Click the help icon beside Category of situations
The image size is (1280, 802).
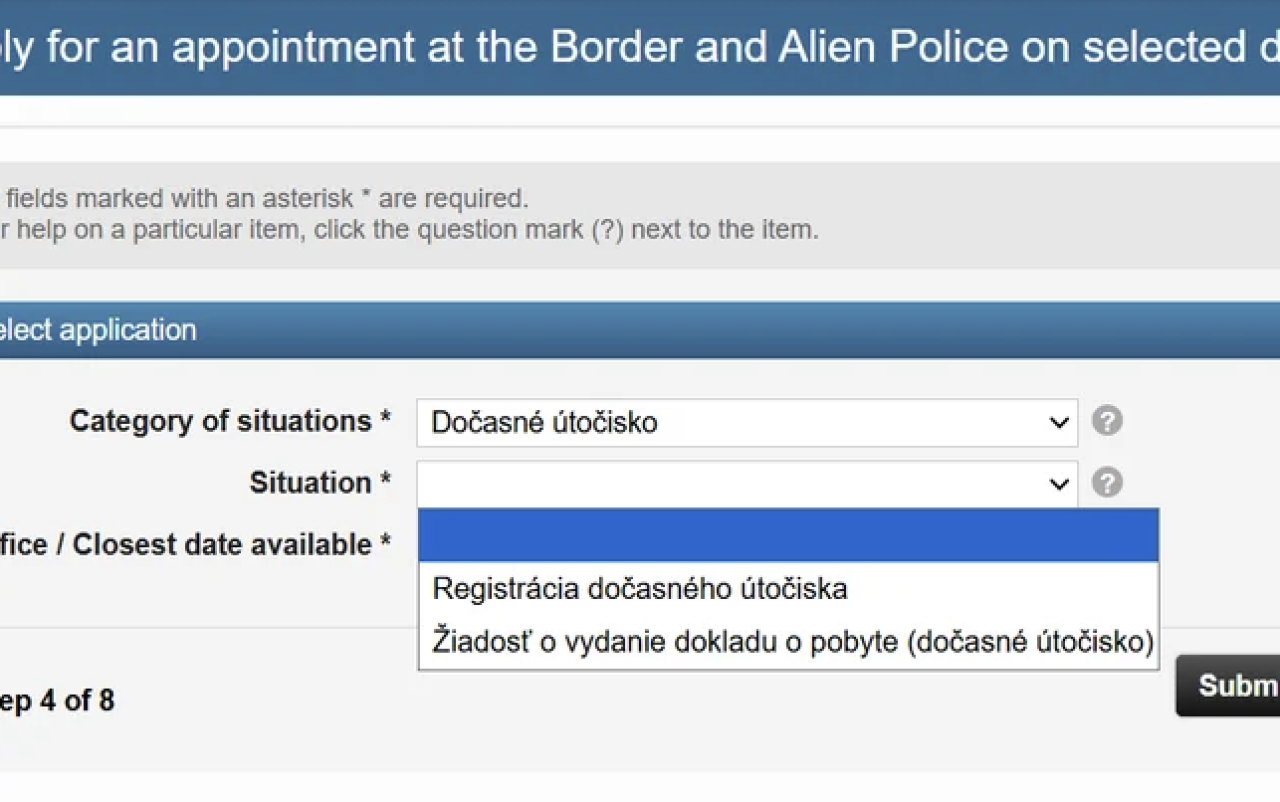(x=1106, y=421)
